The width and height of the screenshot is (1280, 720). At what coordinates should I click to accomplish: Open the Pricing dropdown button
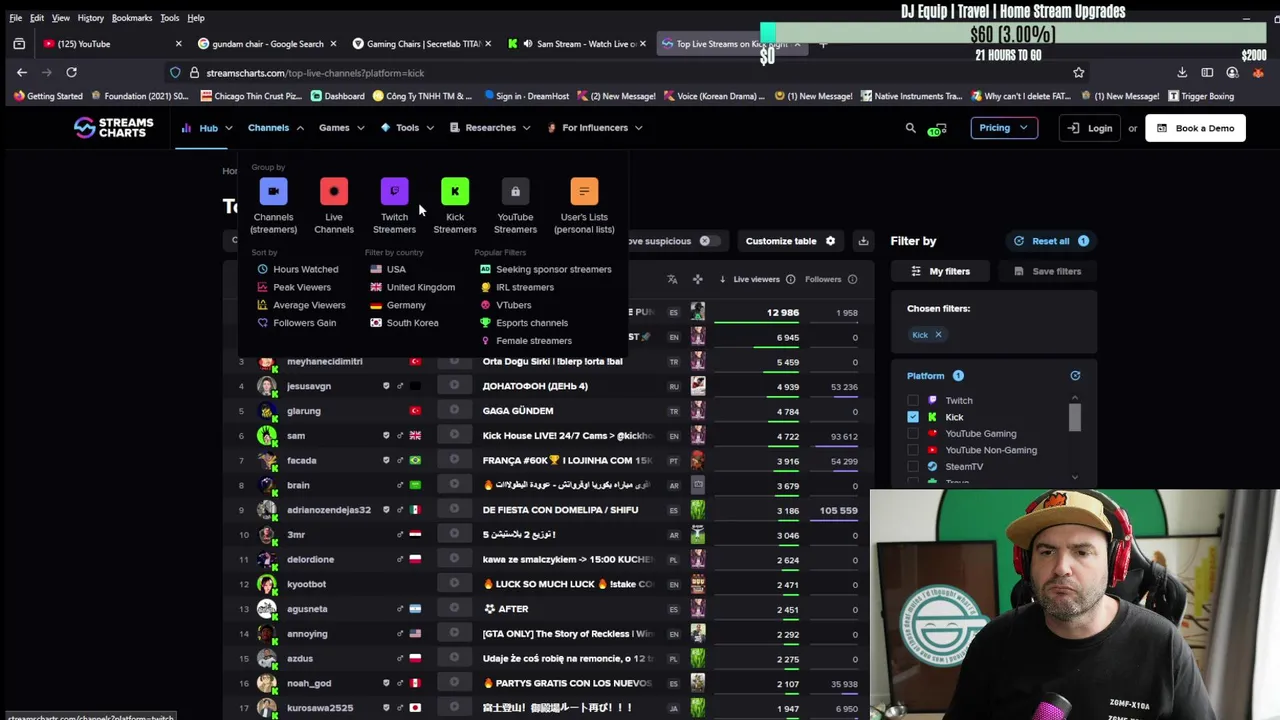point(1004,128)
